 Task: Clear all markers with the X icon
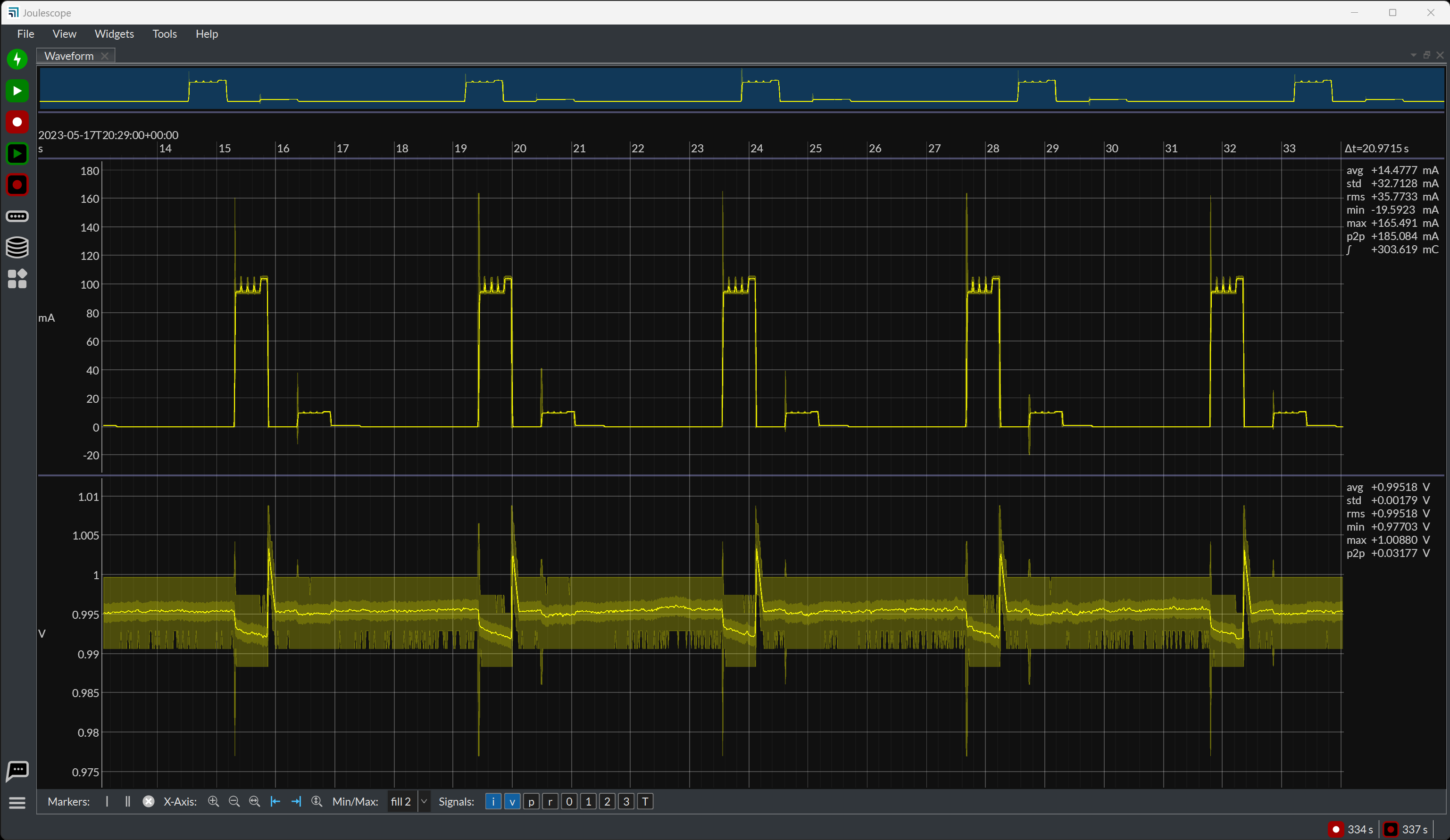pos(149,801)
